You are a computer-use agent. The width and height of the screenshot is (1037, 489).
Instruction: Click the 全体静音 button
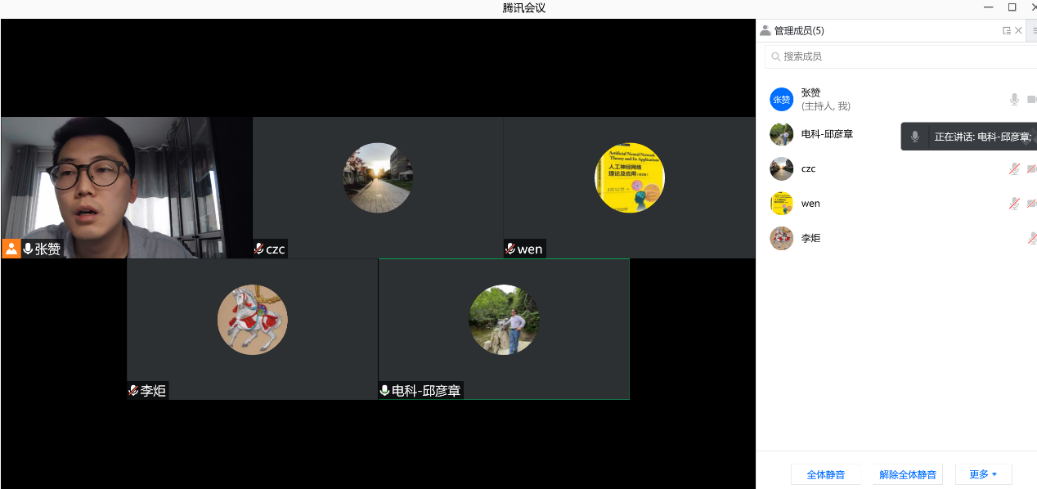pos(825,474)
